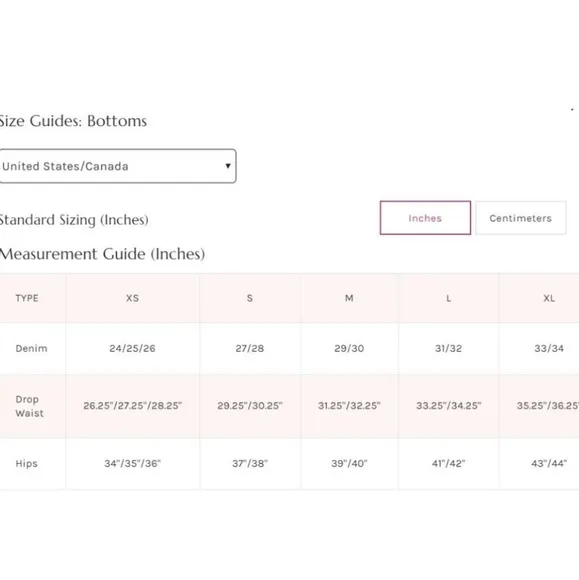Open the United States/Canada region dropdown

coord(117,166)
